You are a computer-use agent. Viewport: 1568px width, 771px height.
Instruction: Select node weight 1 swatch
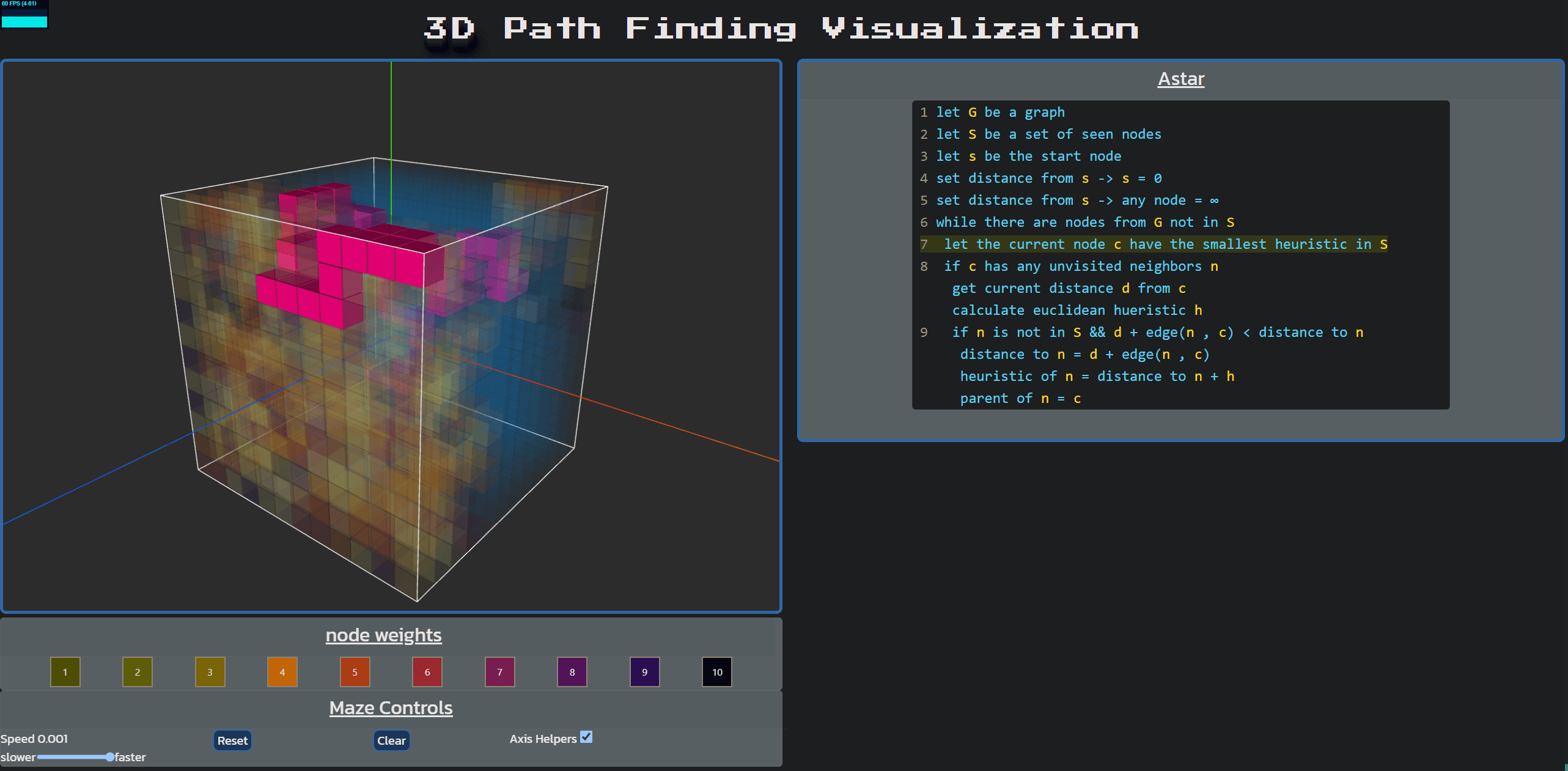65,672
